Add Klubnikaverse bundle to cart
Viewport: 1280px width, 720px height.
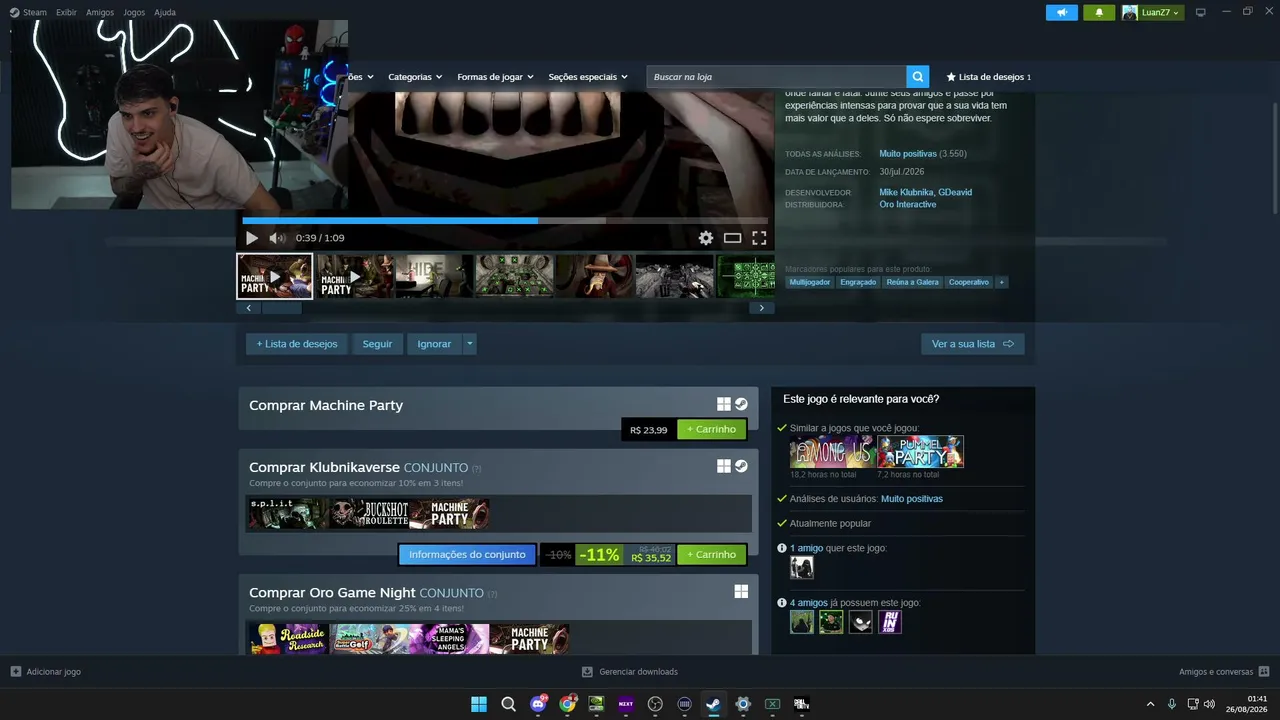click(711, 554)
